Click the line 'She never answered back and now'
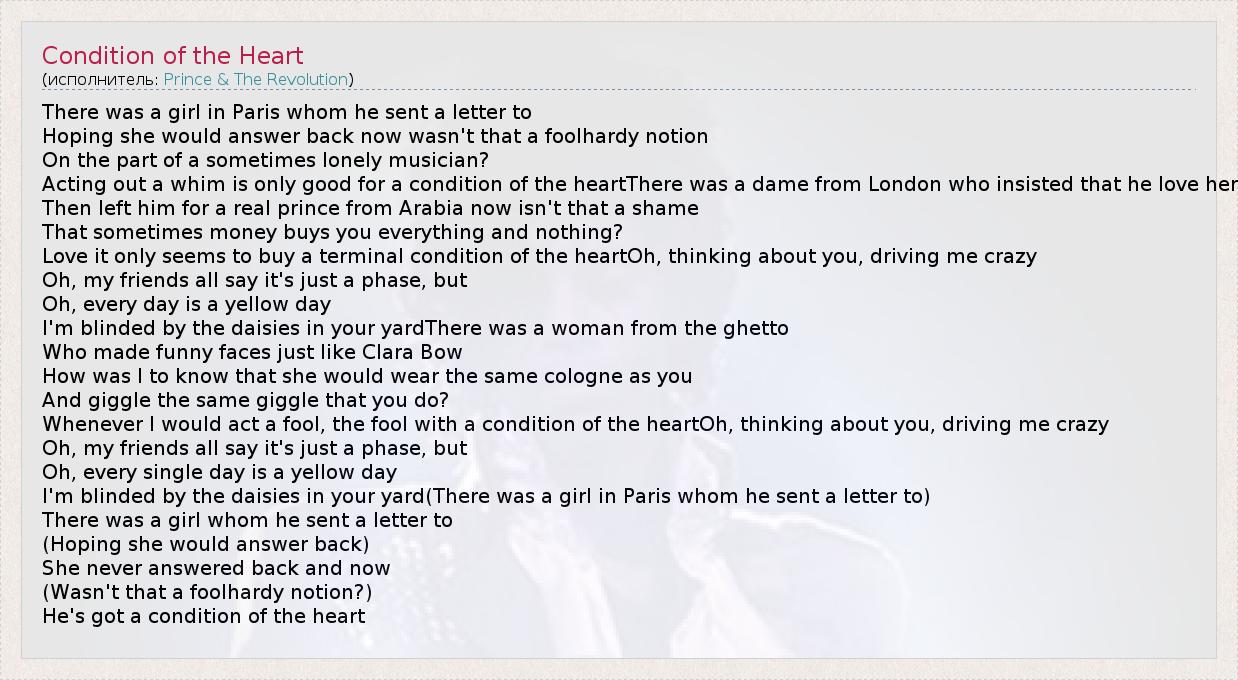 [216, 568]
